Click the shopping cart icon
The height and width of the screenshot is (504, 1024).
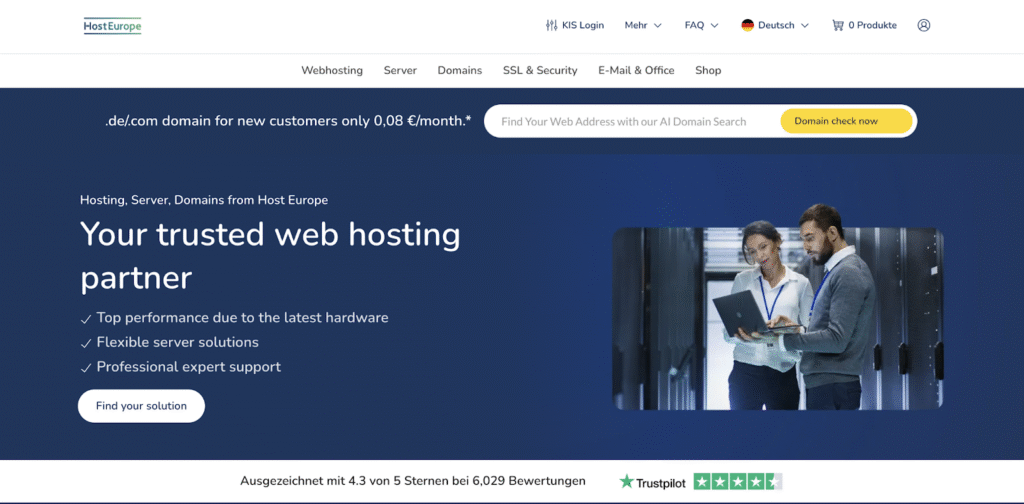837,25
